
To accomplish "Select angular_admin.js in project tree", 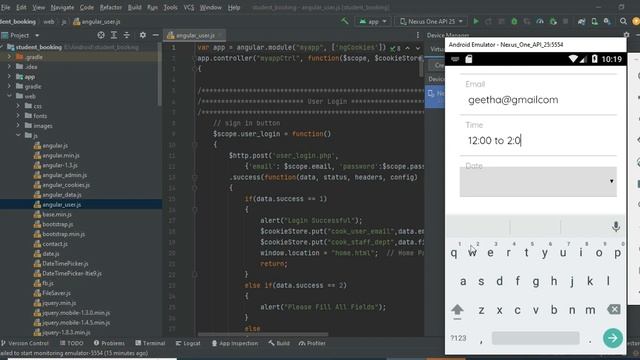I will pos(64,175).
